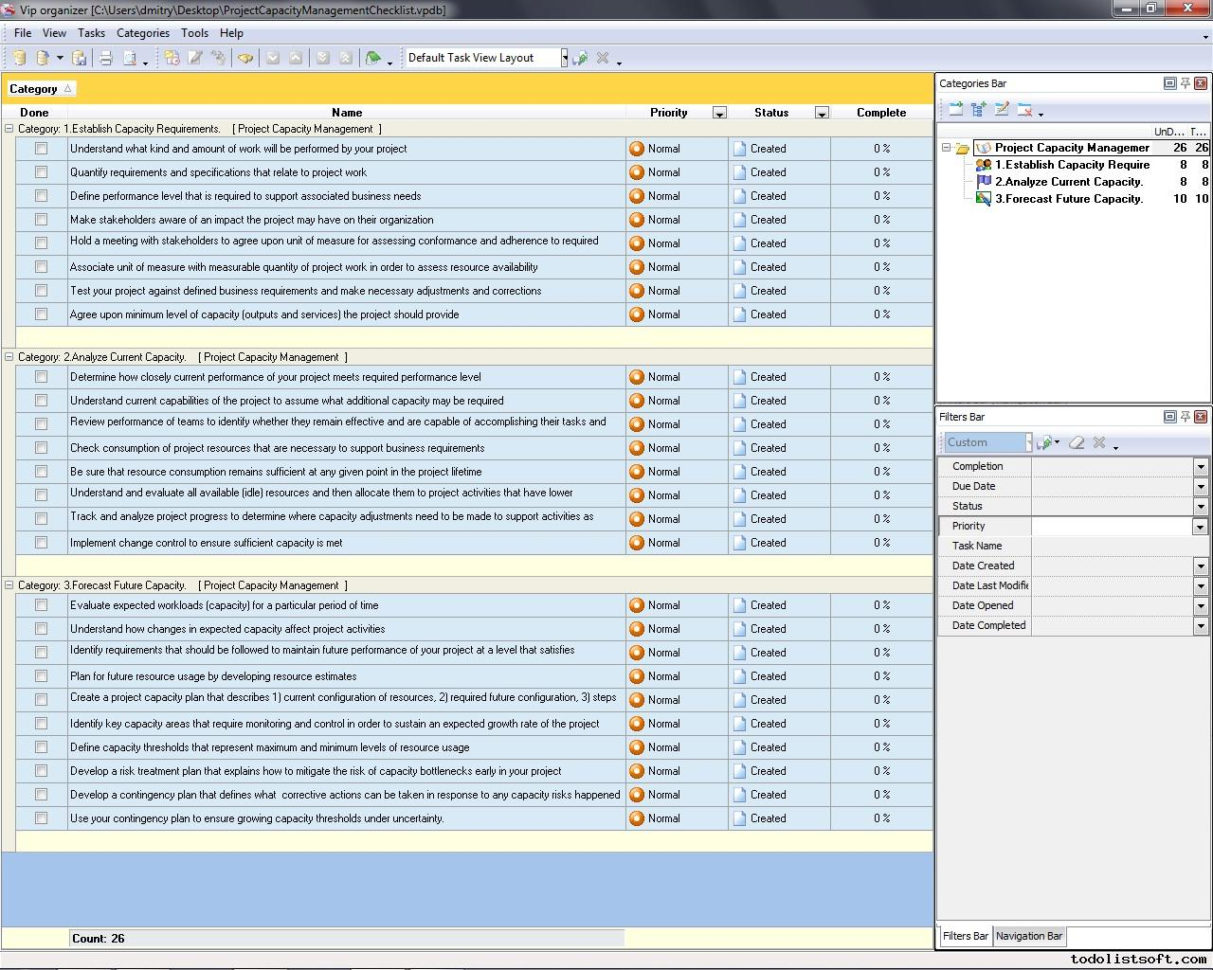The image size is (1213, 970).
Task: Pin the Categories Bar panel
Action: click(x=1185, y=83)
